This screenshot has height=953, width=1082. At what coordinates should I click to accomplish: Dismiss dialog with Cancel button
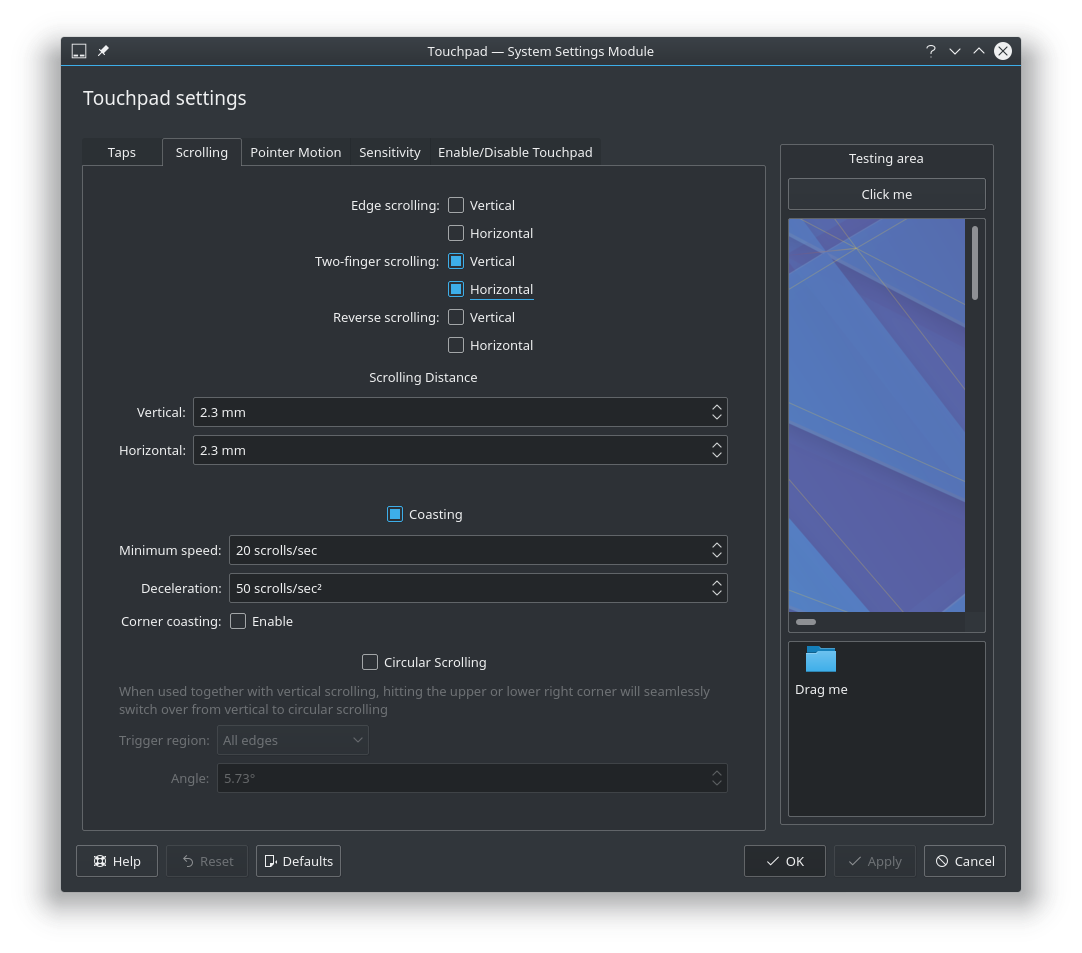tap(965, 861)
